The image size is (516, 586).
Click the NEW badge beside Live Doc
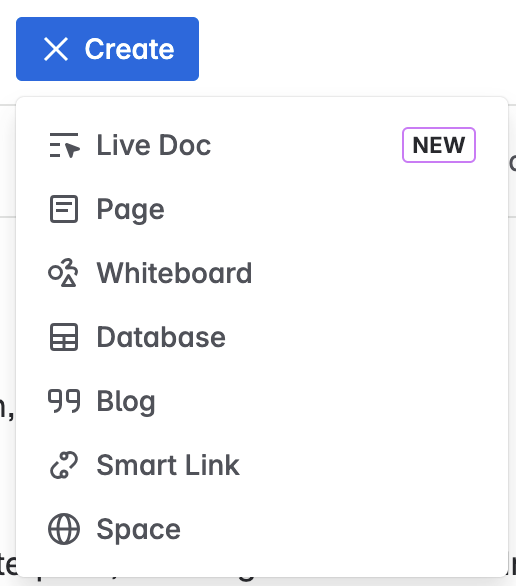point(439,145)
